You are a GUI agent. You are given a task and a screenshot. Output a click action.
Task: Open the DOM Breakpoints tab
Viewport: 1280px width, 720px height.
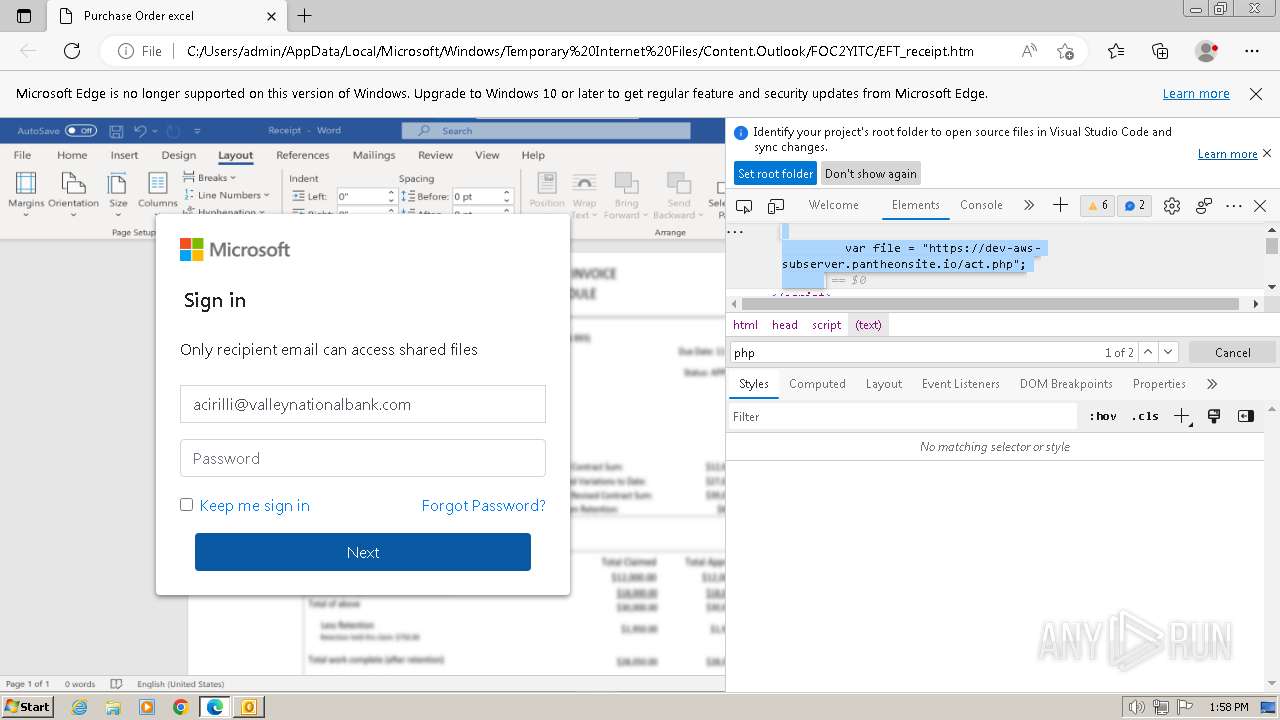click(x=1066, y=384)
